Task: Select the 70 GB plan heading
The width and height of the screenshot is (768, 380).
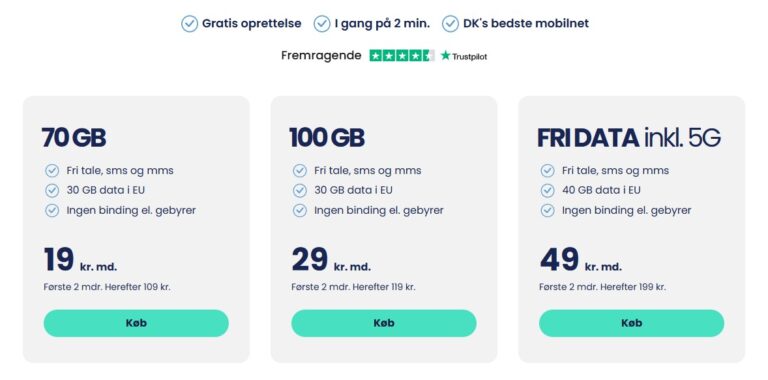Action: point(74,138)
